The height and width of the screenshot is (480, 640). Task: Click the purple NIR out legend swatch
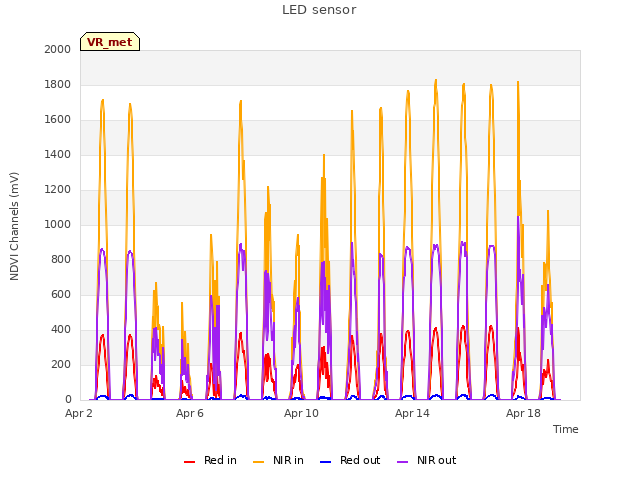402,462
